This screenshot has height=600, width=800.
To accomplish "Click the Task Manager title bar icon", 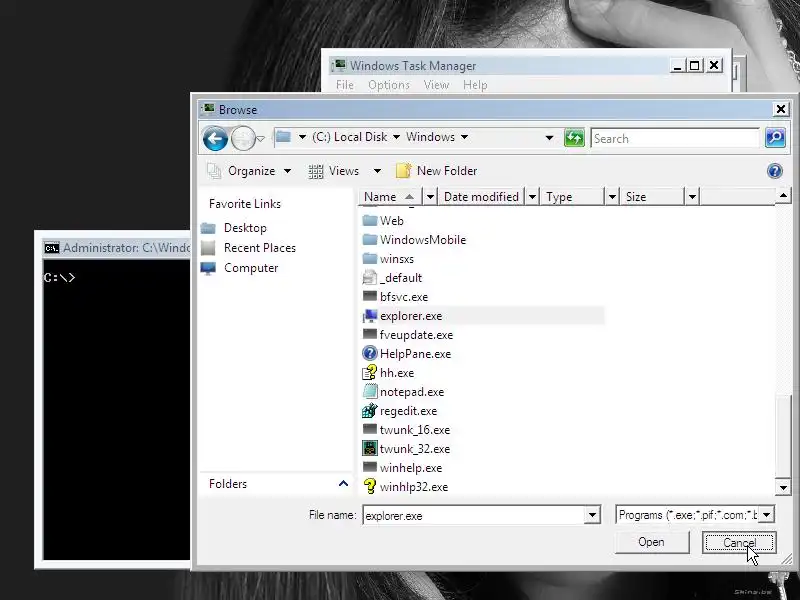I will [338, 66].
